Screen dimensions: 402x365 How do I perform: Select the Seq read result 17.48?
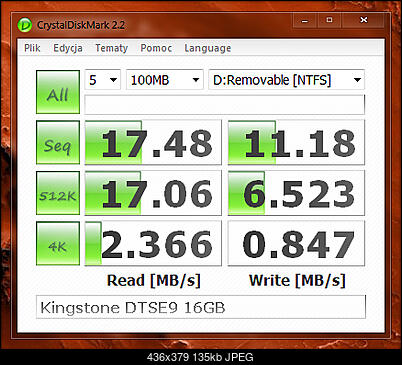(153, 143)
